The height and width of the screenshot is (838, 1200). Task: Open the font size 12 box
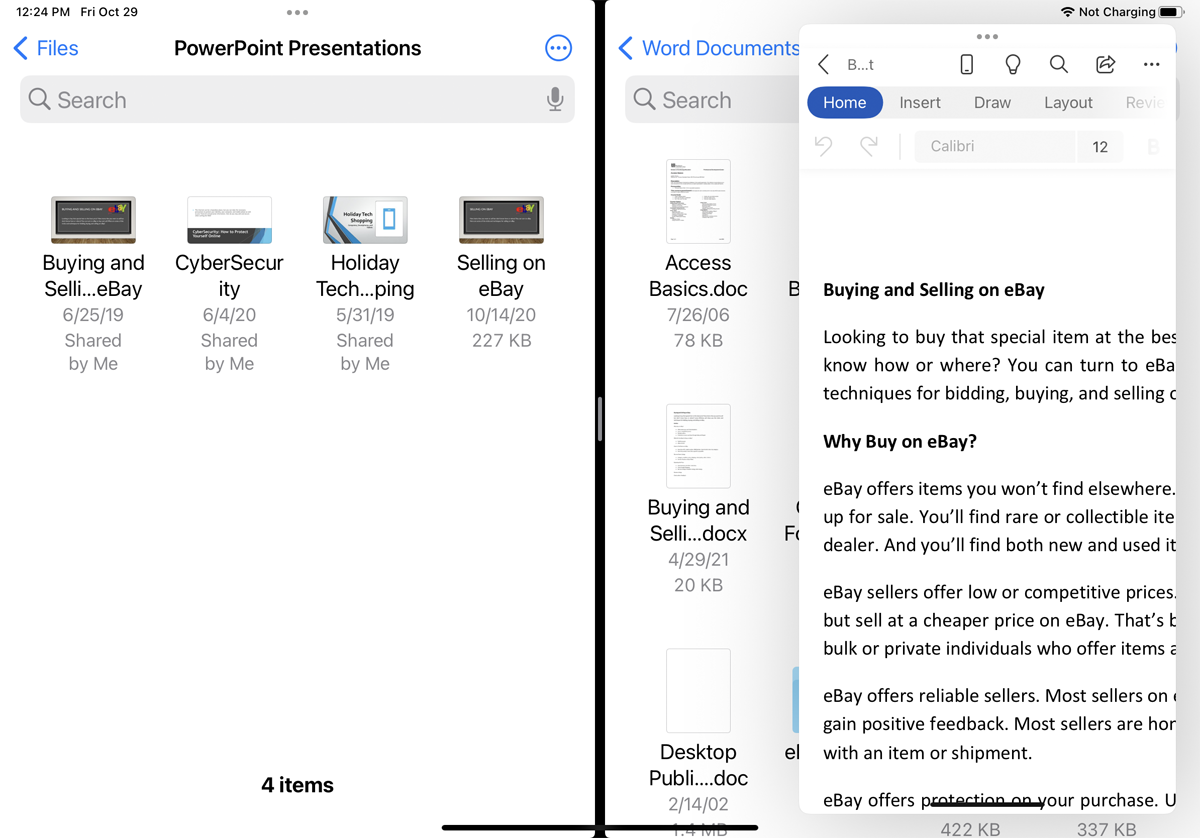pyautogui.click(x=1100, y=147)
